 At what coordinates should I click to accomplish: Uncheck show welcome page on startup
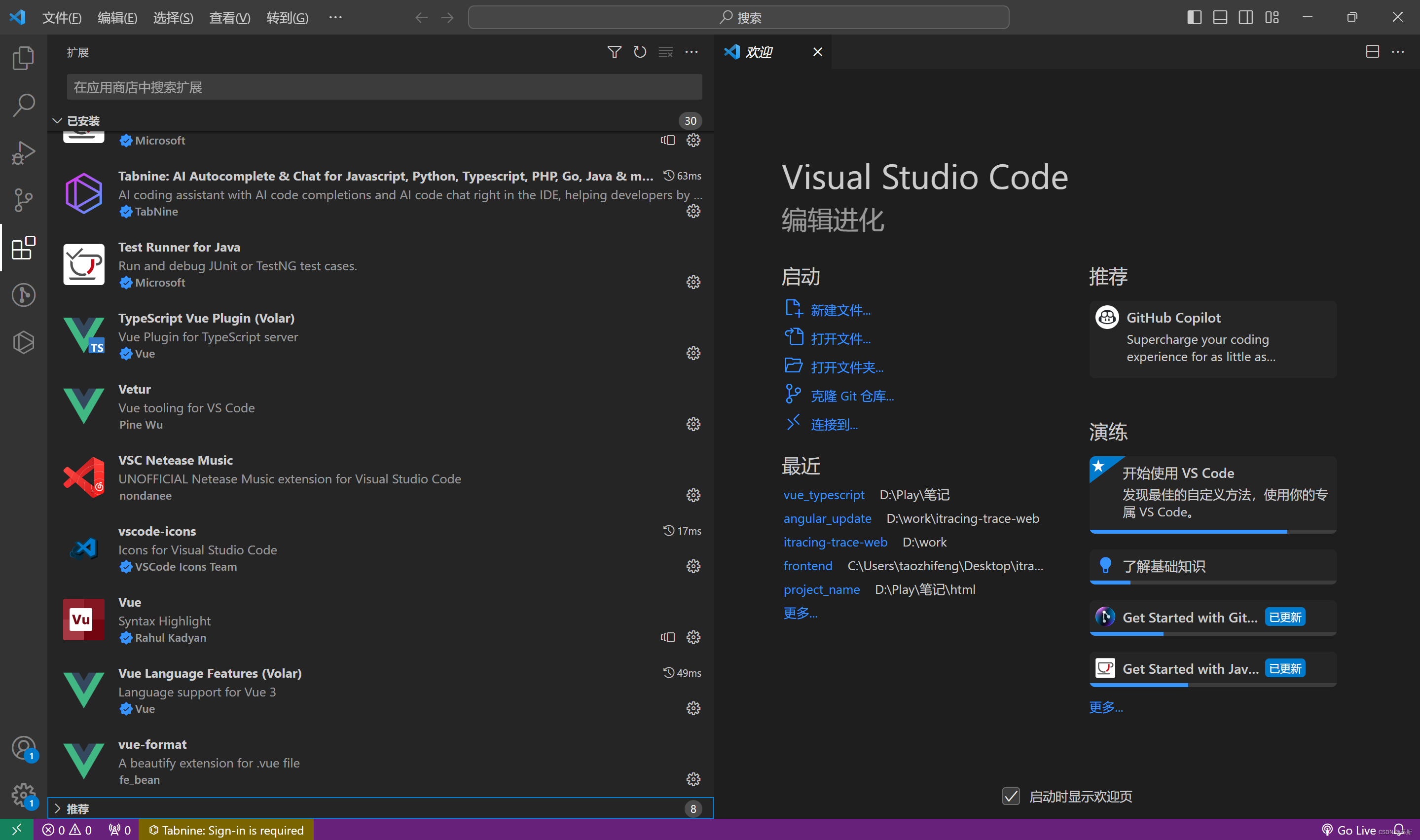tap(1011, 797)
